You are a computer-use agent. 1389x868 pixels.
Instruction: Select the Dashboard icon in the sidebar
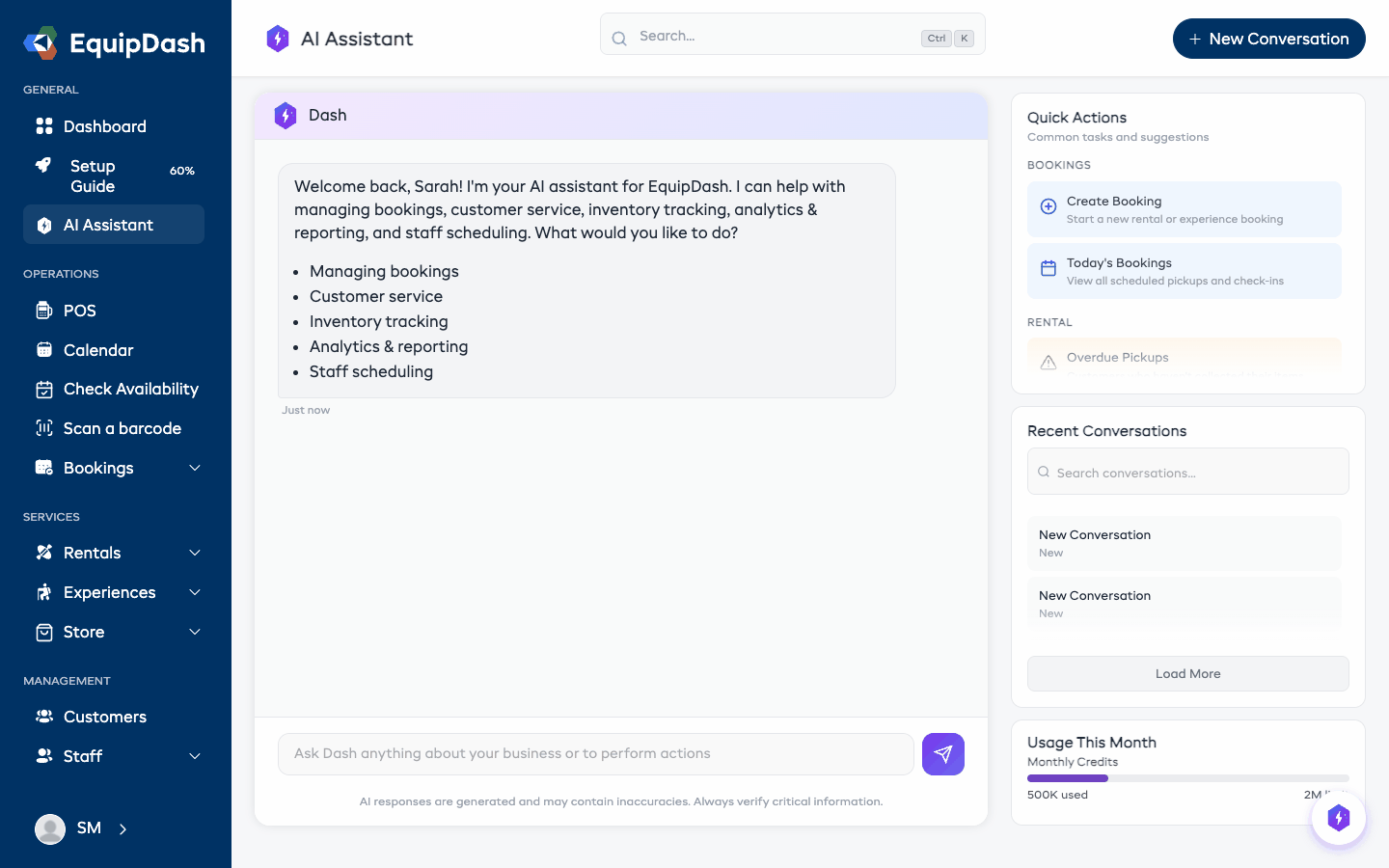[45, 125]
